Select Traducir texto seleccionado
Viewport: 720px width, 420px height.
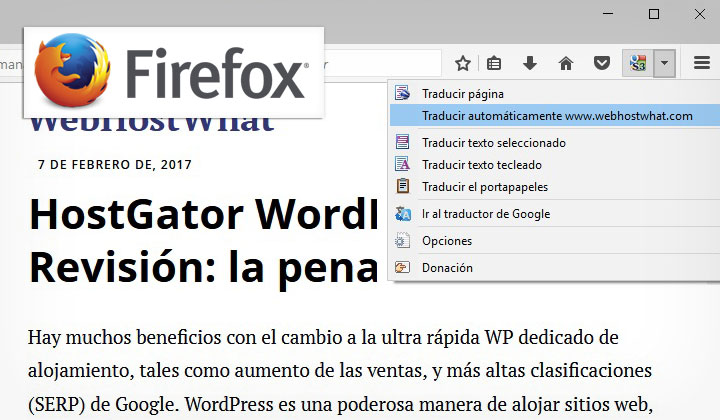point(555,143)
